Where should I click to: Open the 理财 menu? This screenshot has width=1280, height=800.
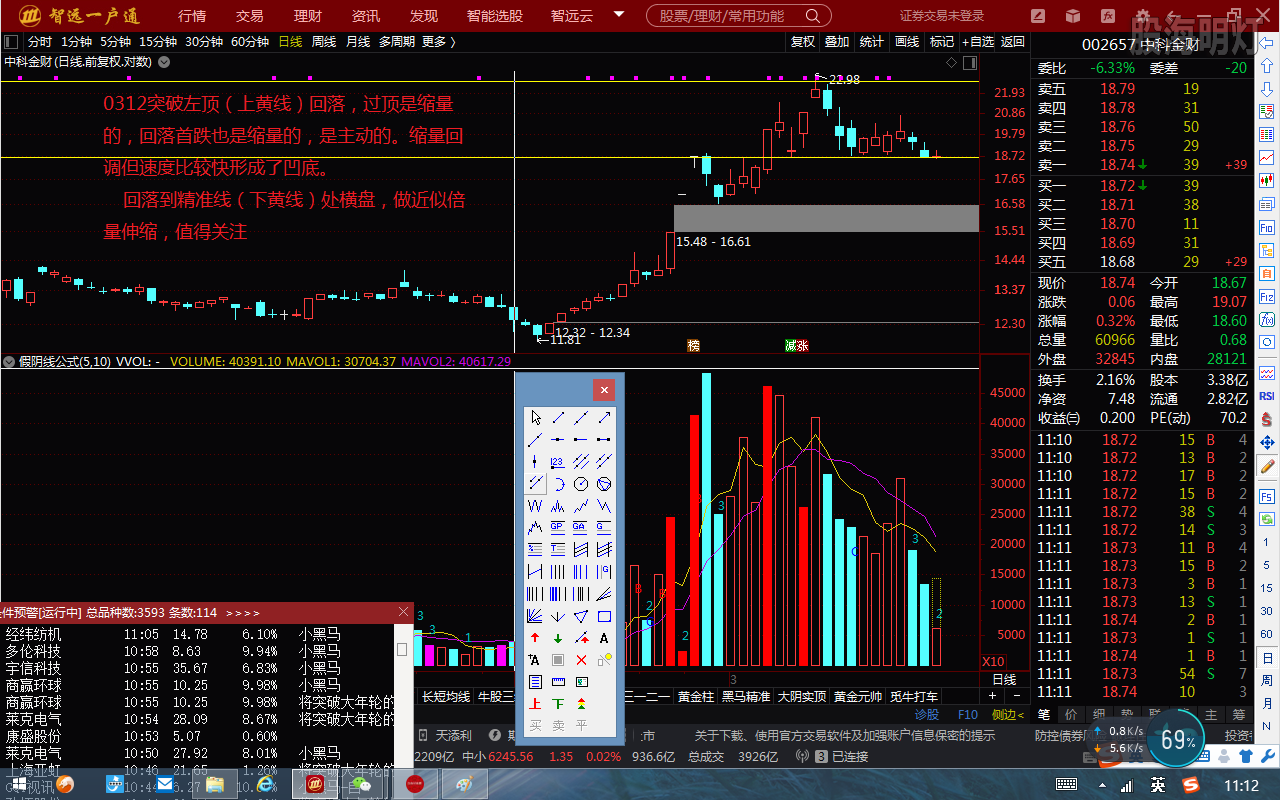click(x=308, y=16)
